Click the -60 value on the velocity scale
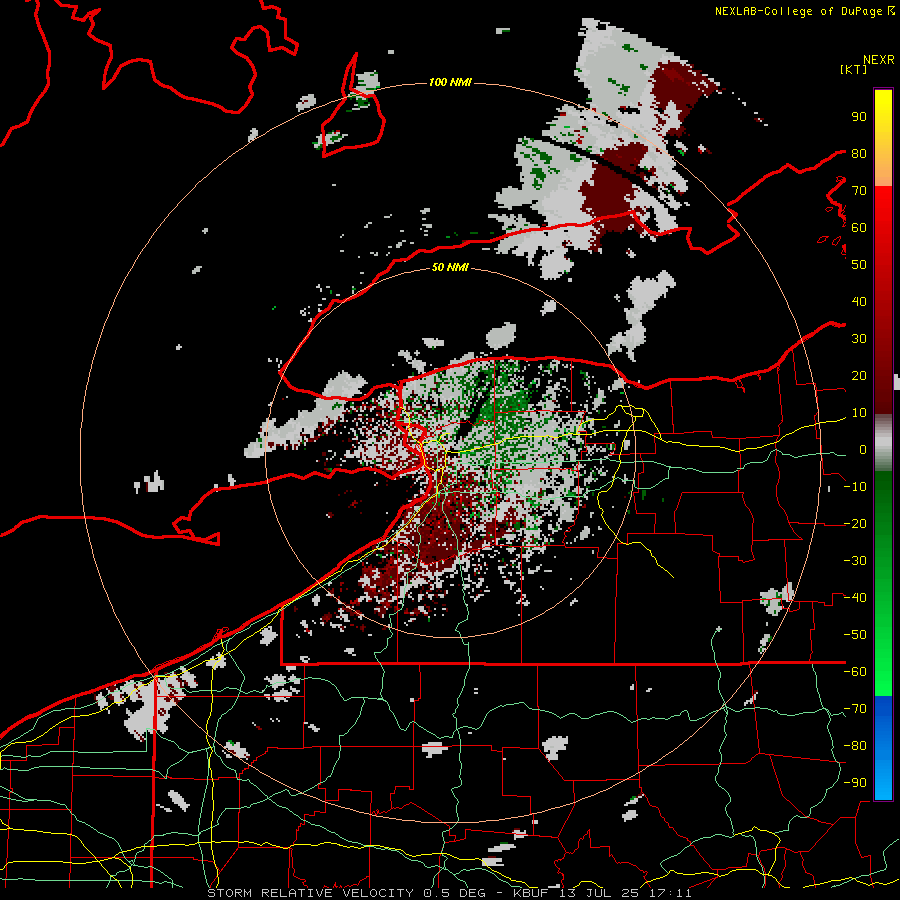This screenshot has width=900, height=900. pyautogui.click(x=855, y=672)
